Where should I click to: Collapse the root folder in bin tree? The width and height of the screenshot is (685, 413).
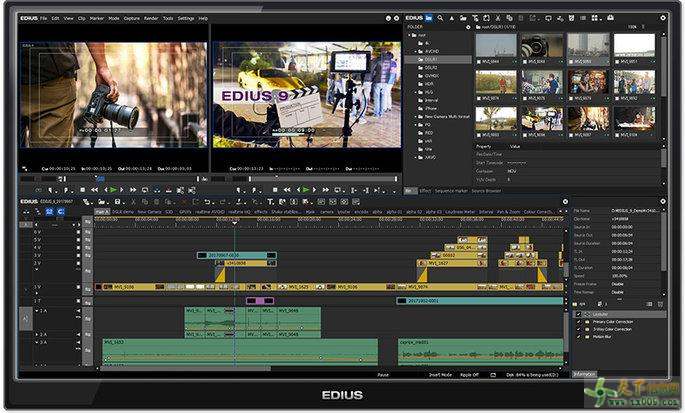[x=410, y=35]
